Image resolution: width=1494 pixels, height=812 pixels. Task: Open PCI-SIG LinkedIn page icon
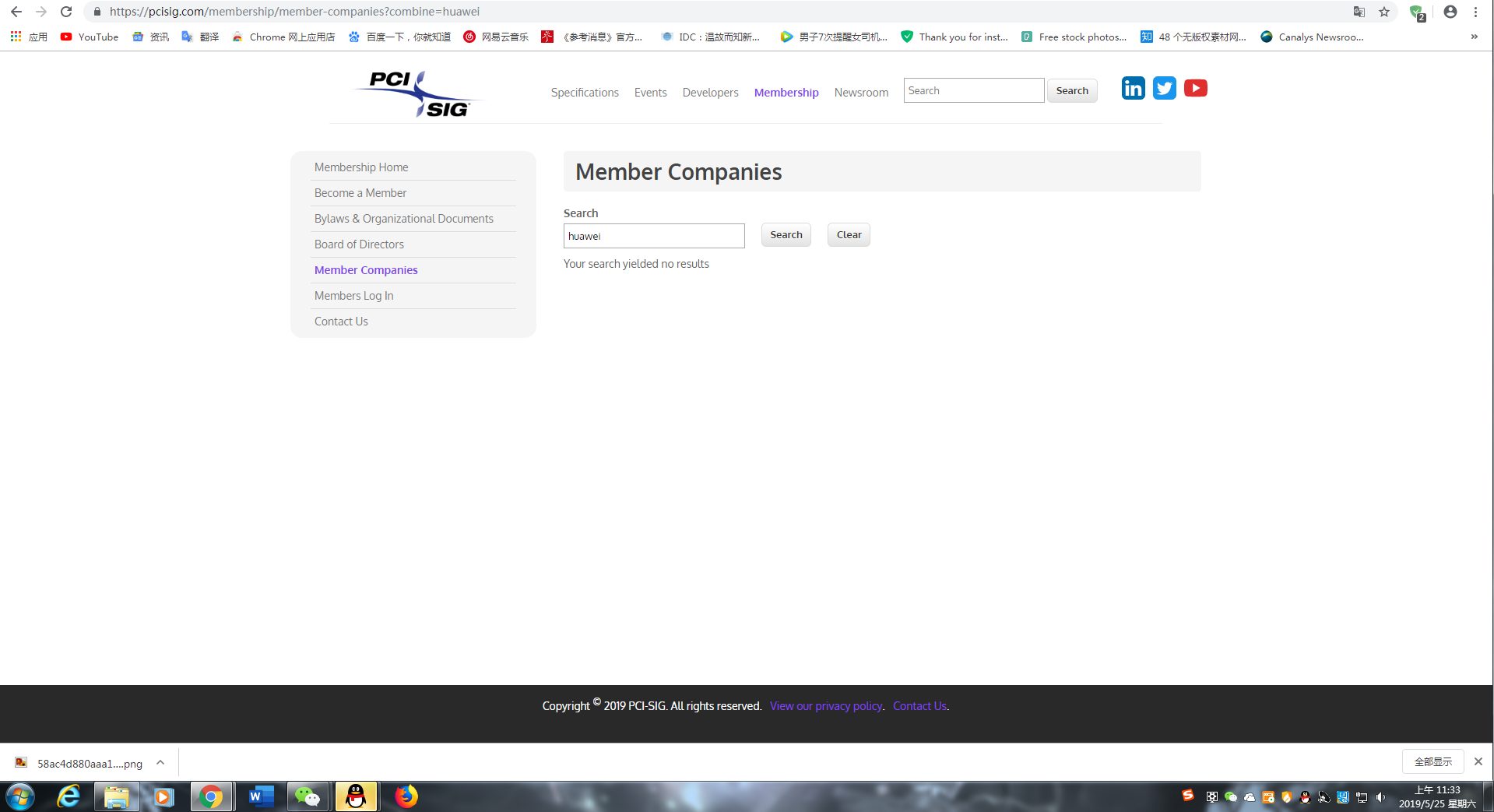1134,88
